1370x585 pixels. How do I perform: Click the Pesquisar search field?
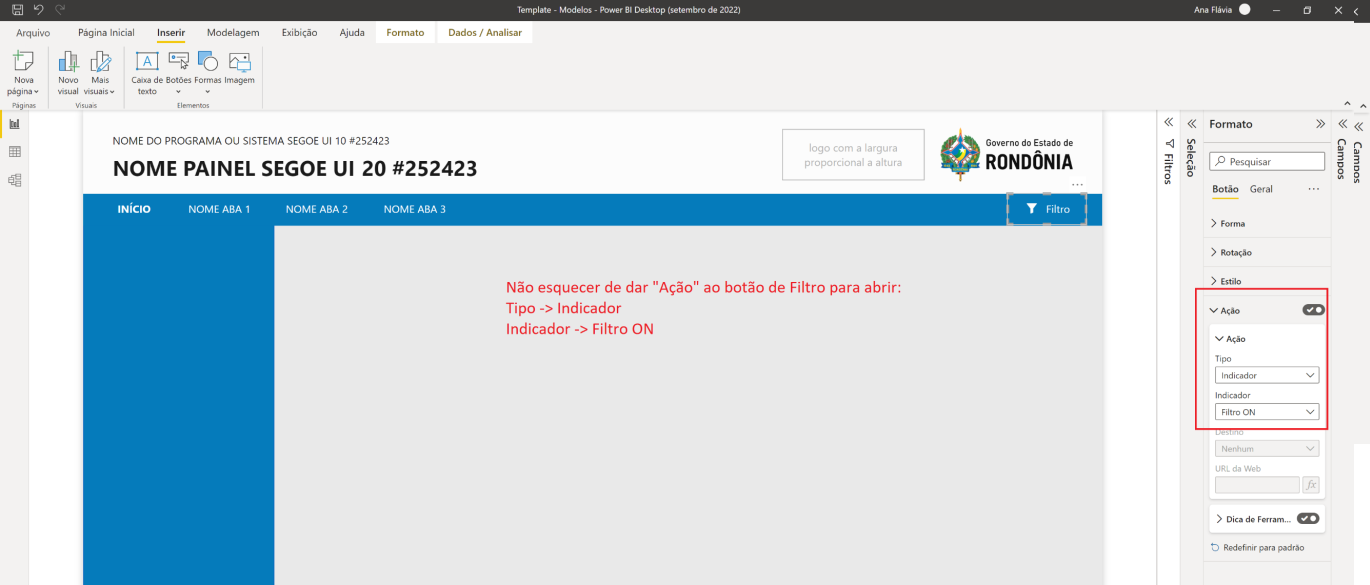1267,161
